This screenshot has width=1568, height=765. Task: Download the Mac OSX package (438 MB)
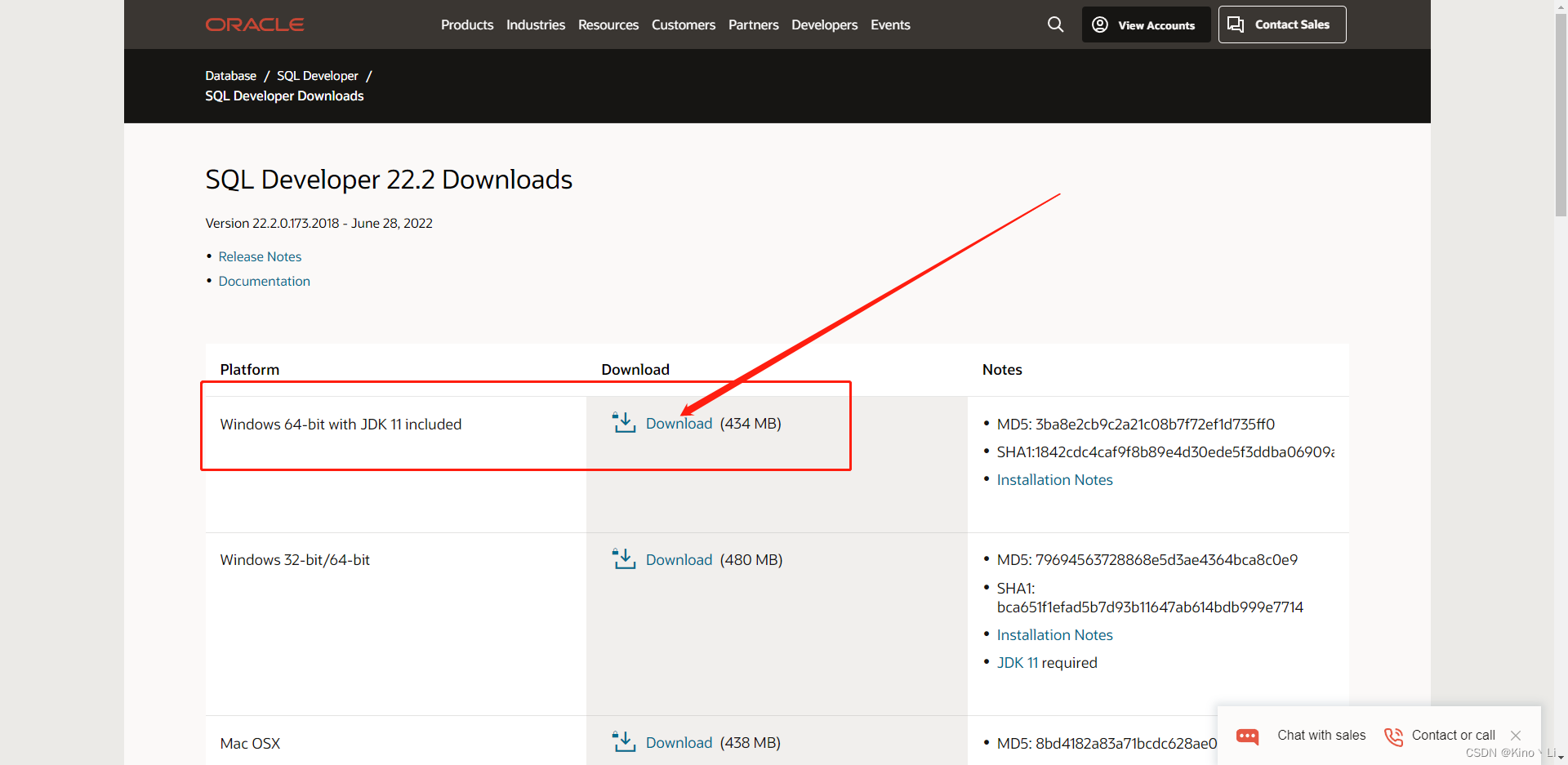(679, 743)
